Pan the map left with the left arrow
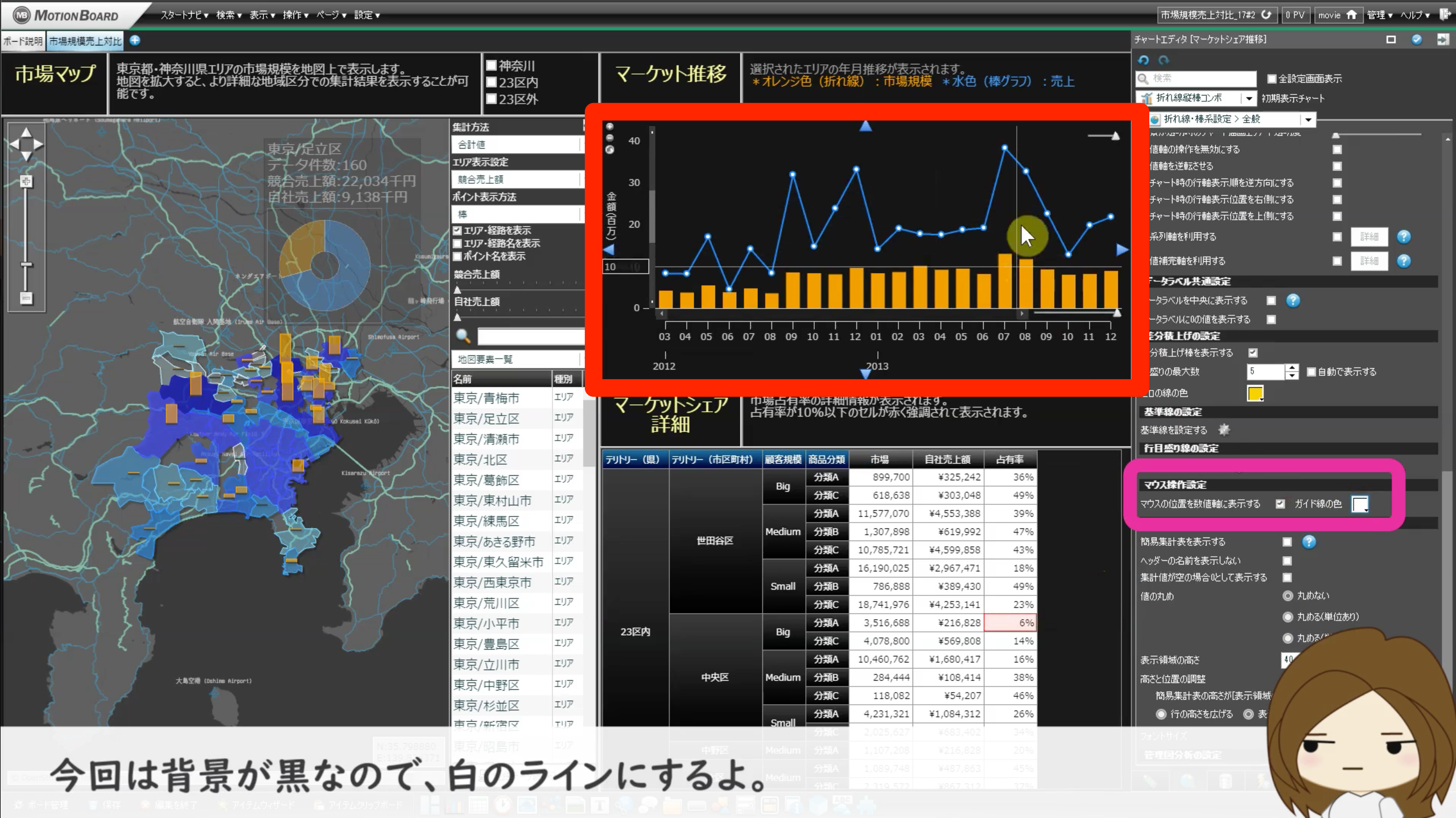 coord(15,144)
